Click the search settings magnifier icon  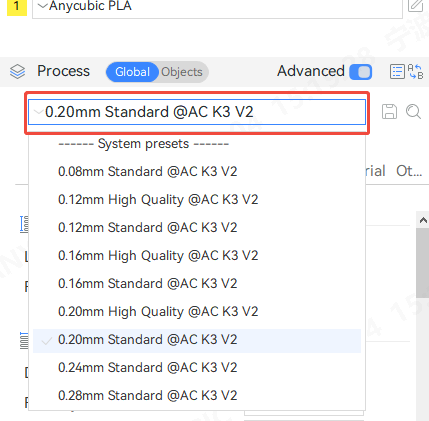click(413, 111)
